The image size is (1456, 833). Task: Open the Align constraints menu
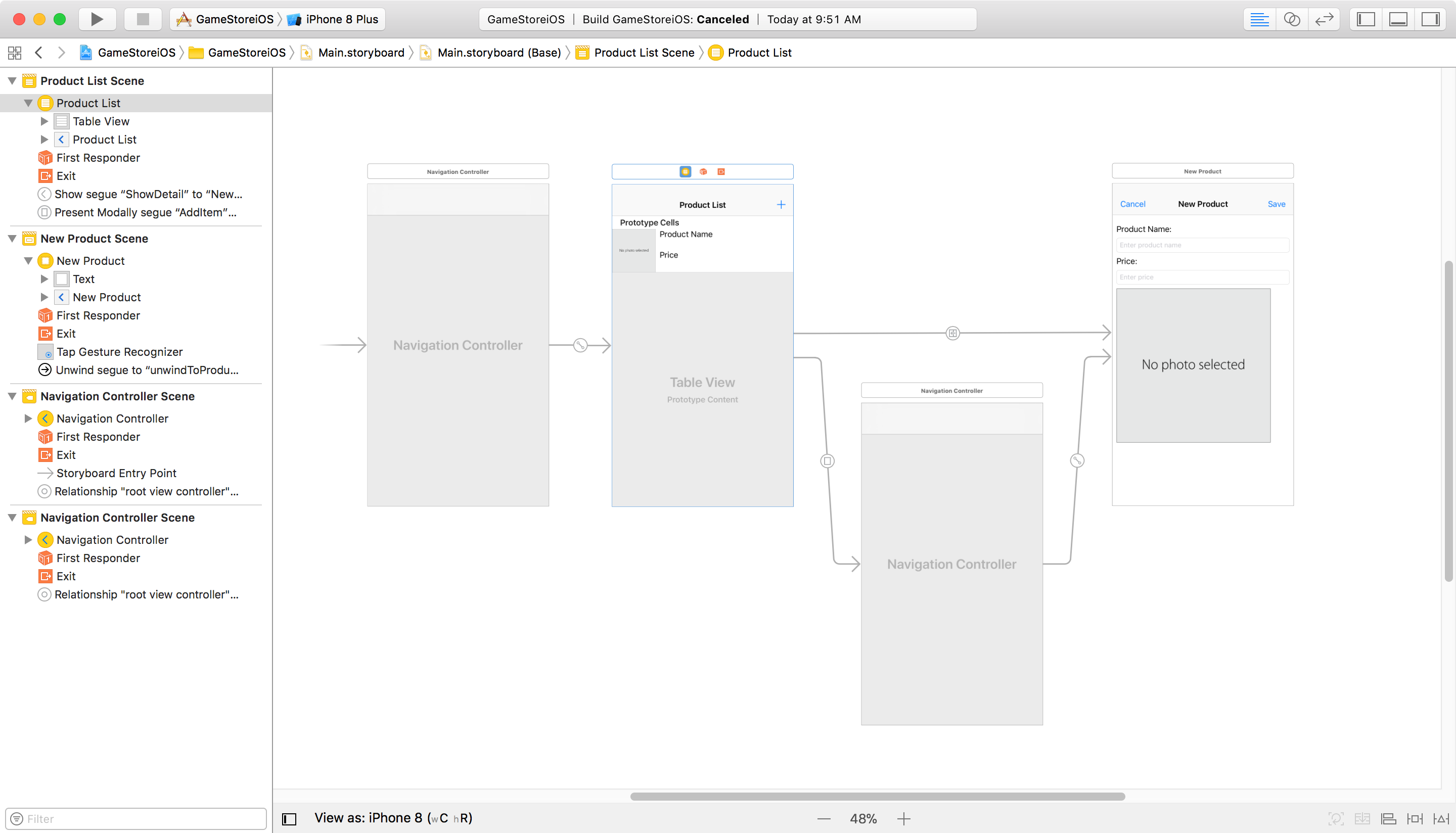click(x=1388, y=819)
